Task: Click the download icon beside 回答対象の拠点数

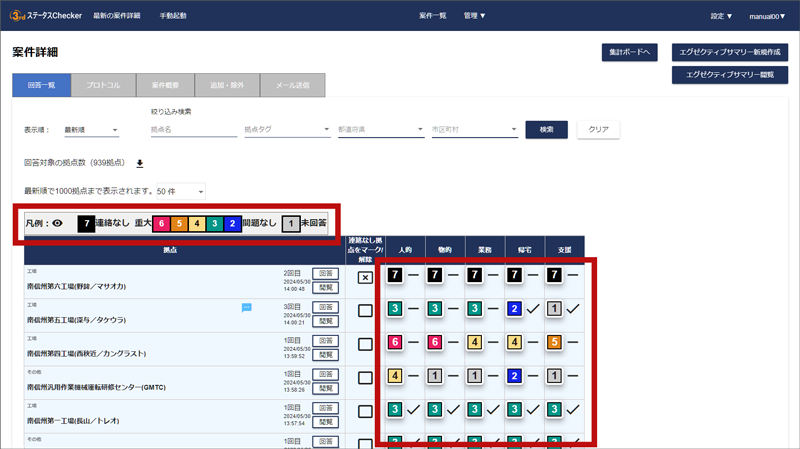Action: pyautogui.click(x=140, y=163)
